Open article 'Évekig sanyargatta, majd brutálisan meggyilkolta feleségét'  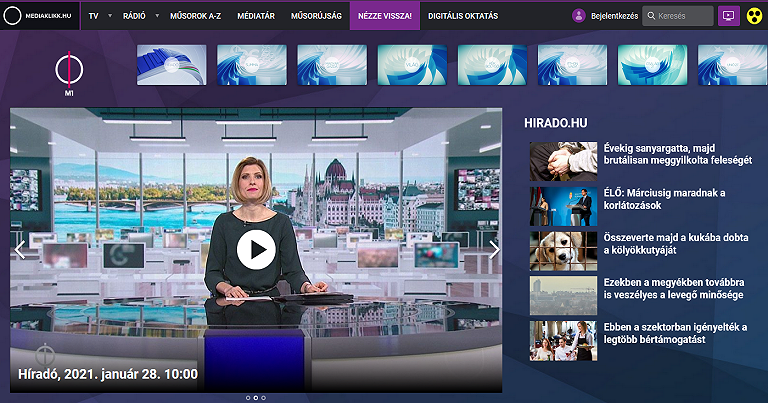[x=678, y=154]
